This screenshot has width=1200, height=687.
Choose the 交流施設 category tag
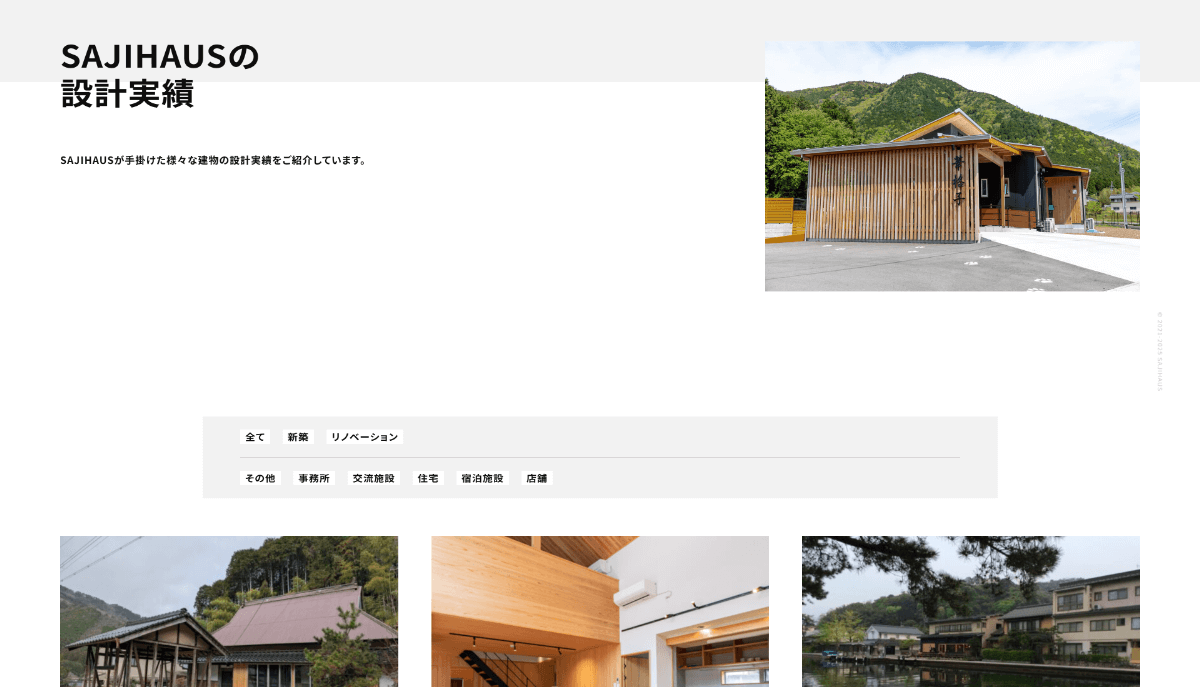click(x=374, y=478)
